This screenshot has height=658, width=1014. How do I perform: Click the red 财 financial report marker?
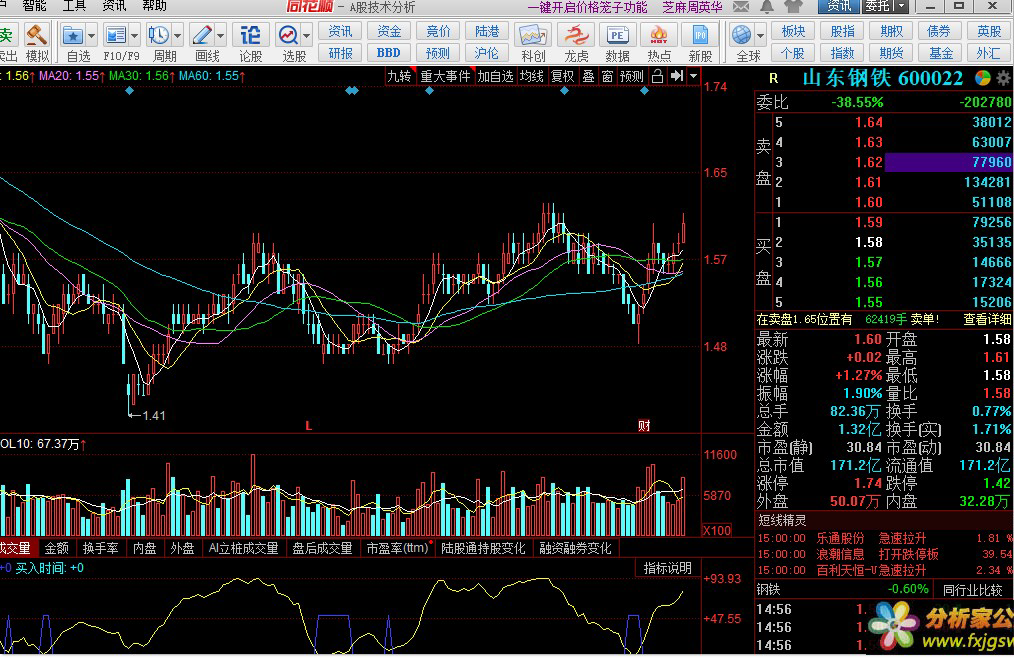pos(644,426)
